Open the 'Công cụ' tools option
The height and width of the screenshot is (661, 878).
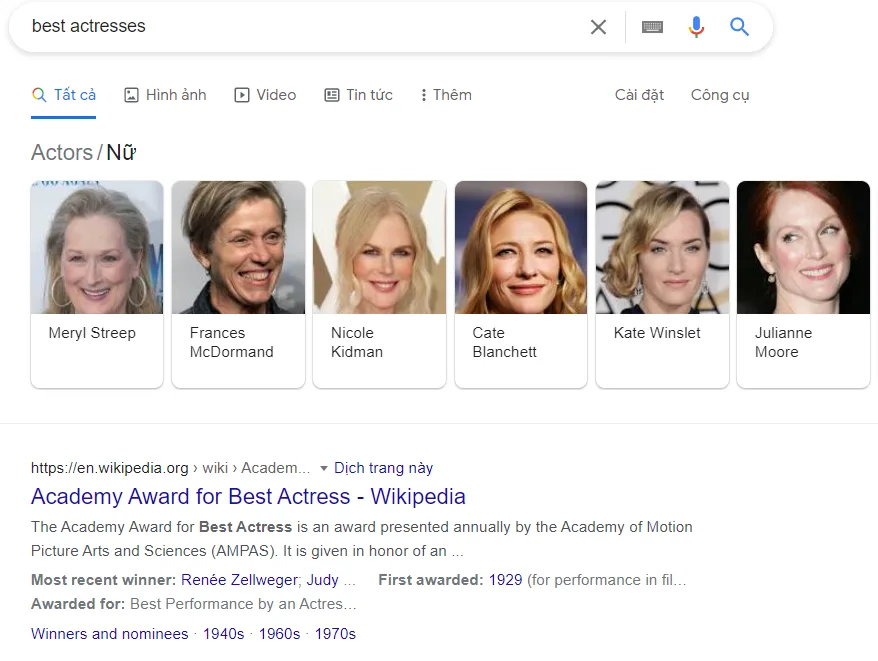(720, 95)
